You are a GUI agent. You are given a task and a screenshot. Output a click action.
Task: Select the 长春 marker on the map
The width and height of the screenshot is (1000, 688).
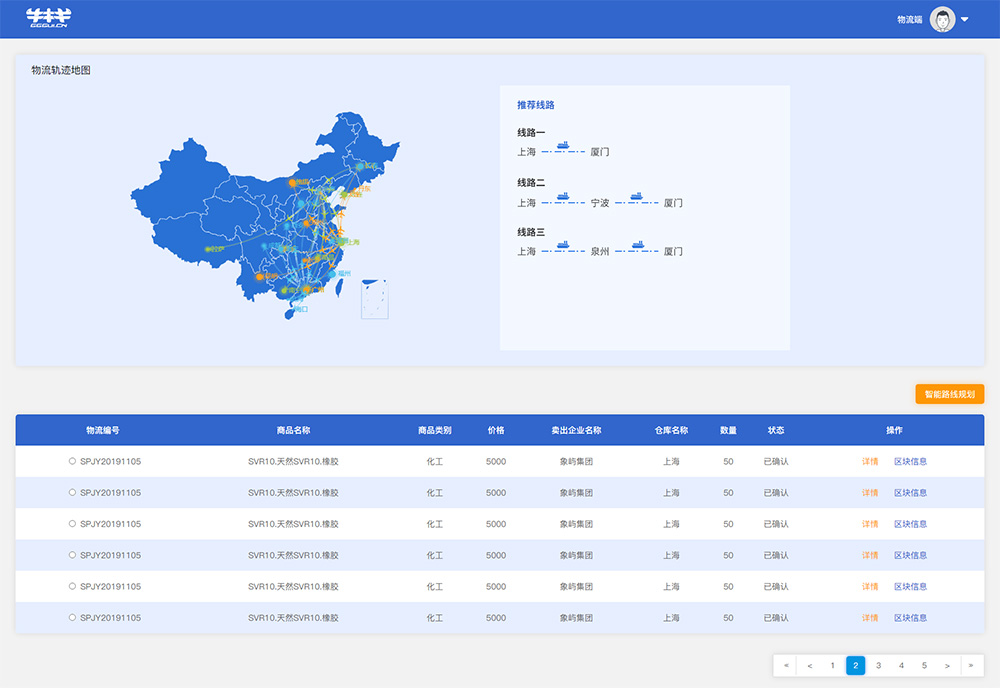point(360,166)
